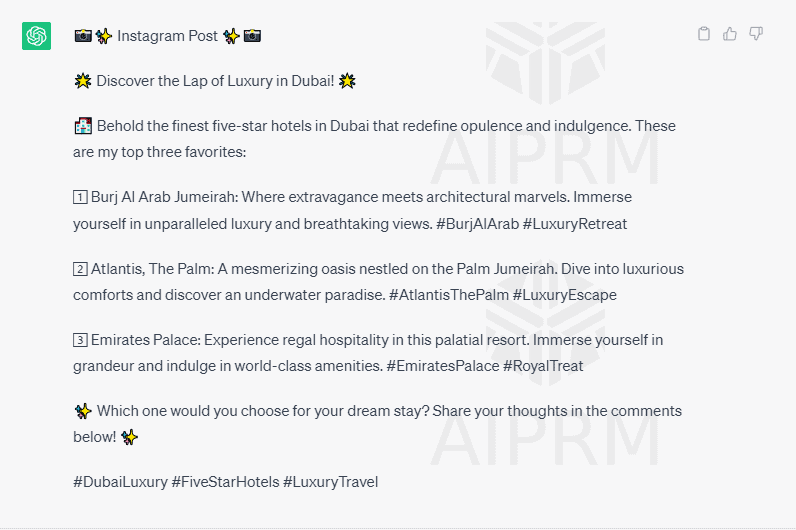This screenshot has height=530, width=796.
Task: Click the camera emoji after Instagram Post
Action: click(252, 36)
